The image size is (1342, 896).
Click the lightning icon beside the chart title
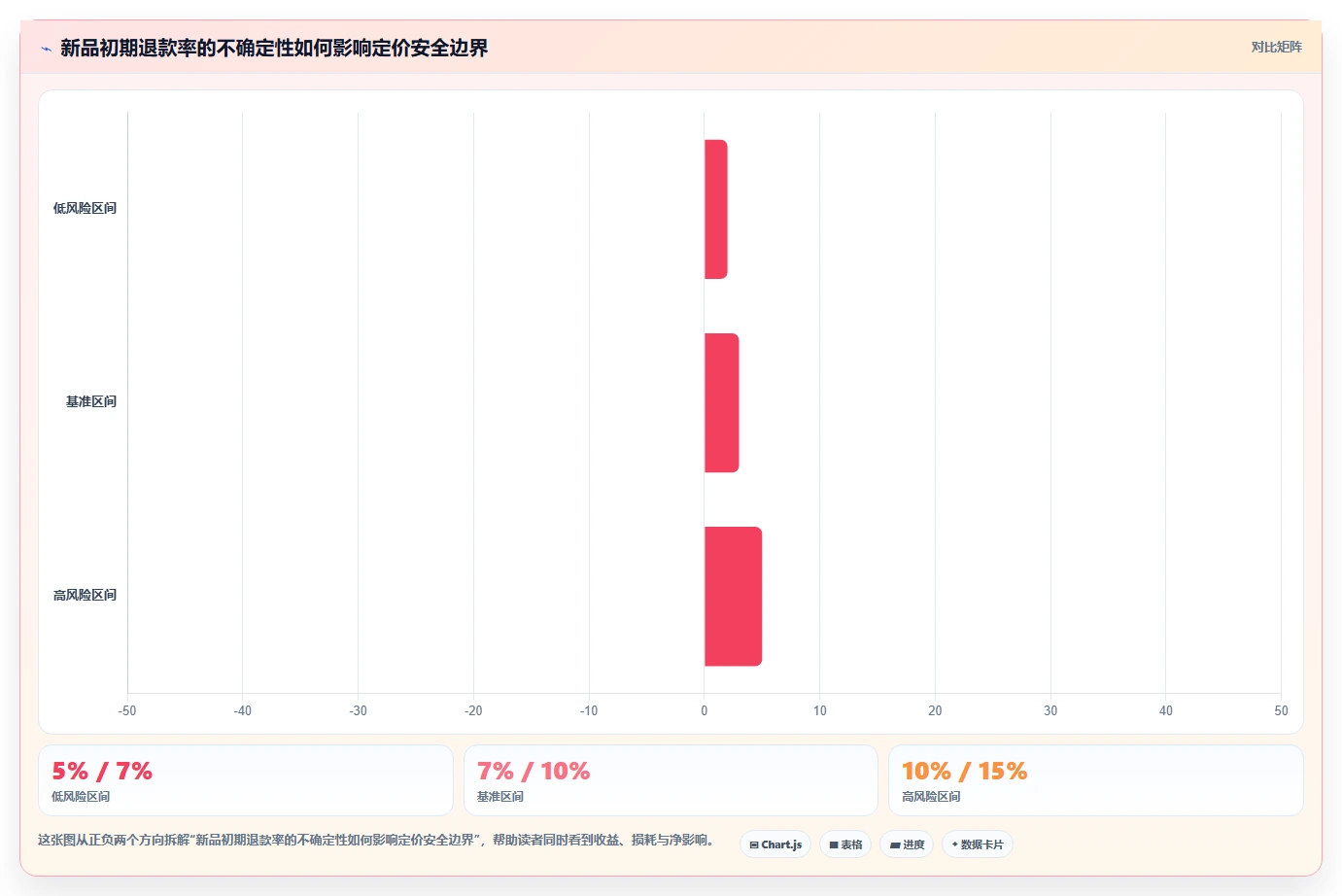46,49
